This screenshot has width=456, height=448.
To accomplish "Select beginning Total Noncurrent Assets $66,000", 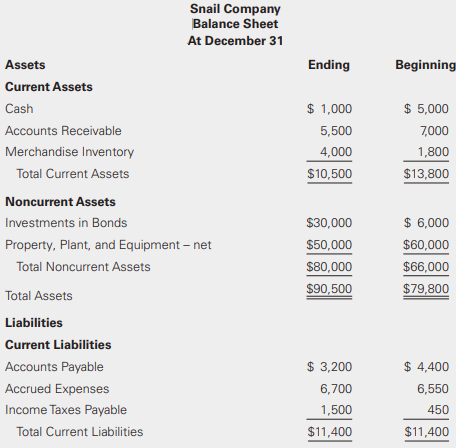I will click(426, 267).
